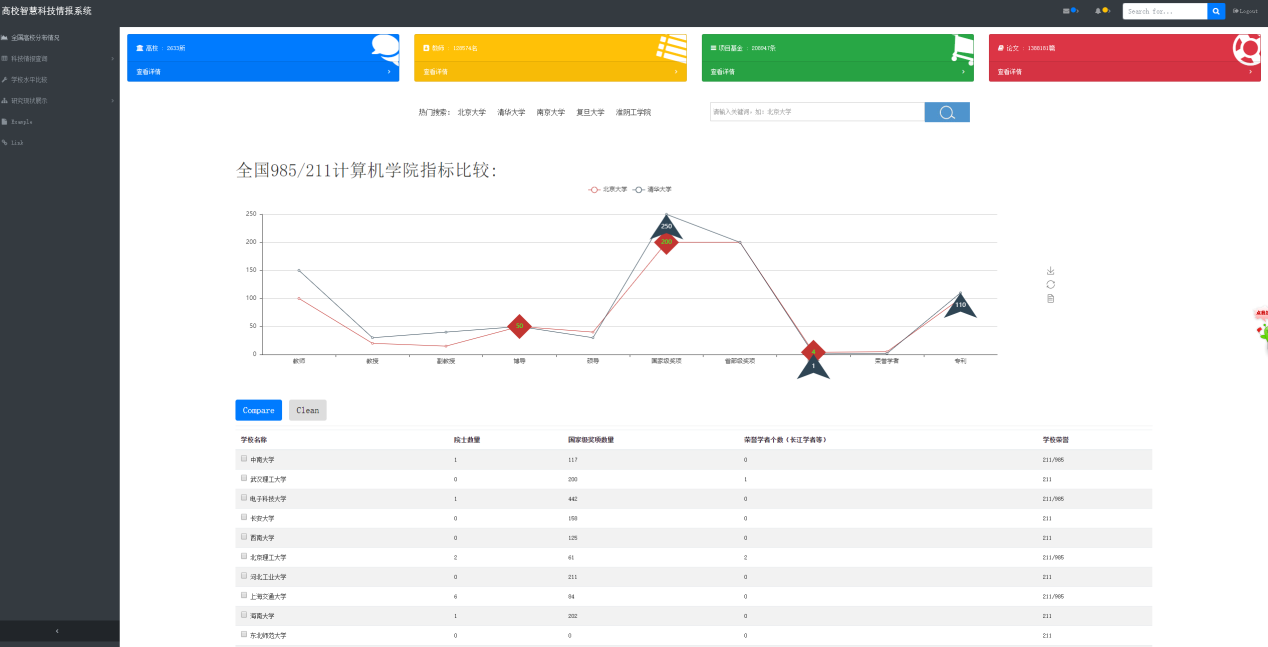Image resolution: width=1268 pixels, height=647 pixels.
Task: Click the gray Clean button
Action: [308, 410]
